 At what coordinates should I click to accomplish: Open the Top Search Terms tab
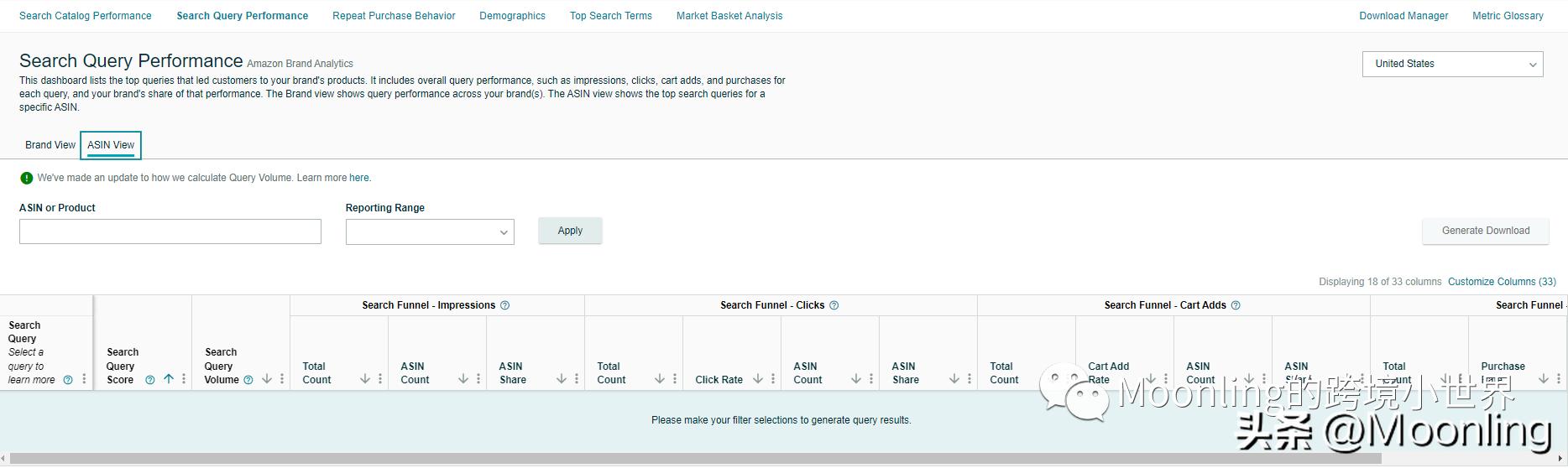[610, 16]
